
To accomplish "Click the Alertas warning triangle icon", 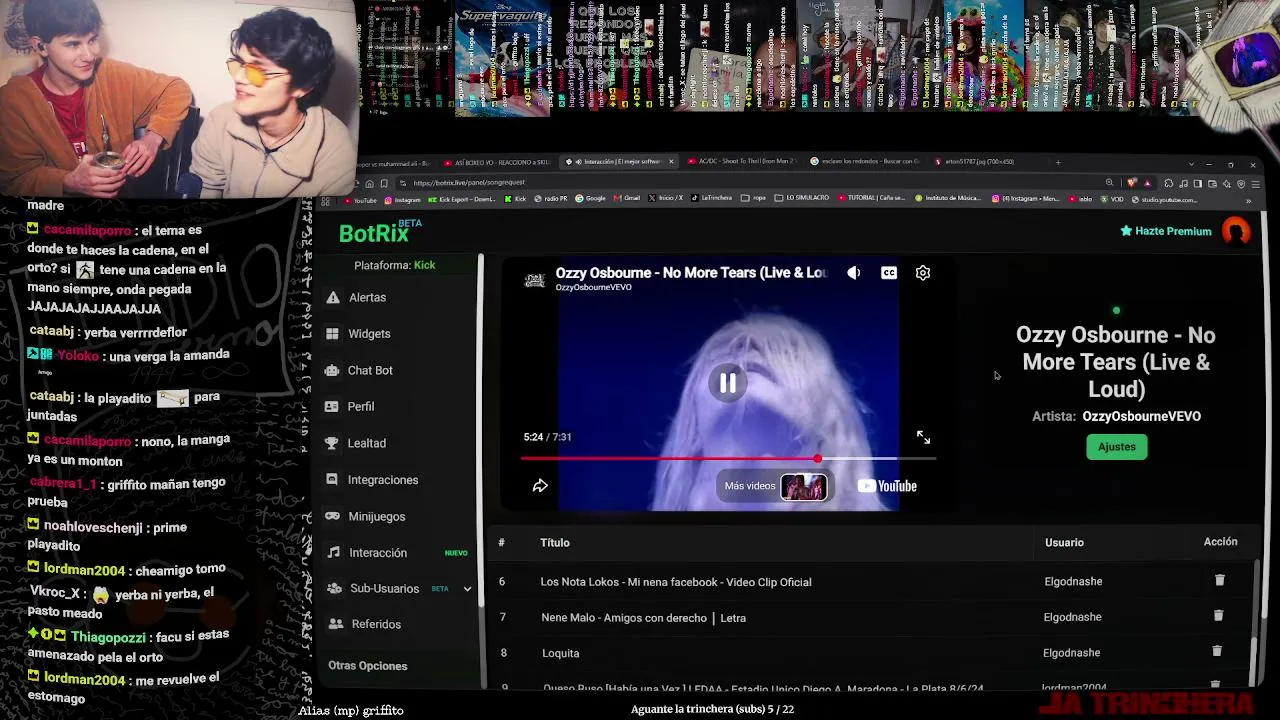I will click(x=333, y=297).
